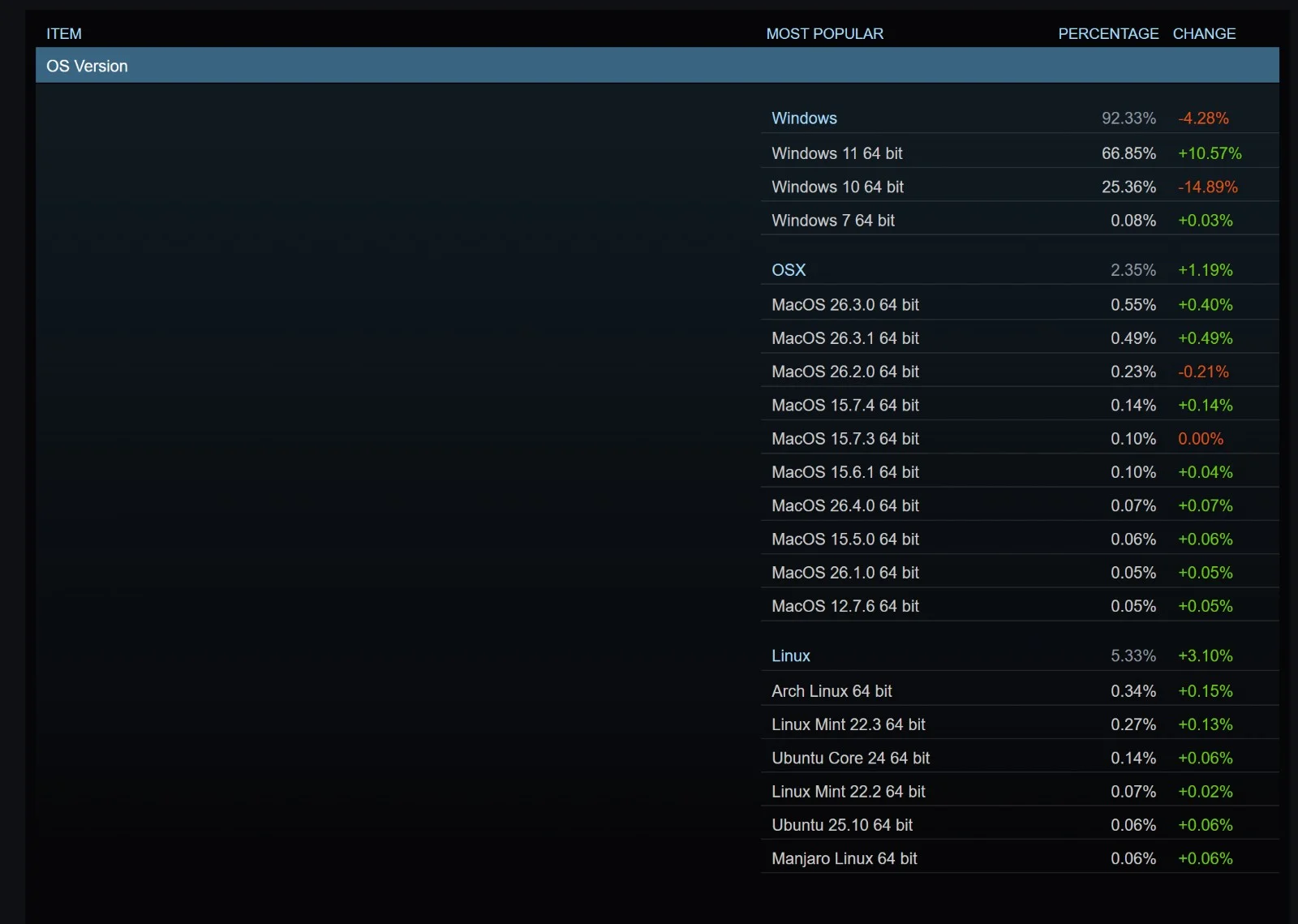Click Ubuntu Core 24 64 bit entry
Viewport: 1298px width, 924px height.
point(850,758)
